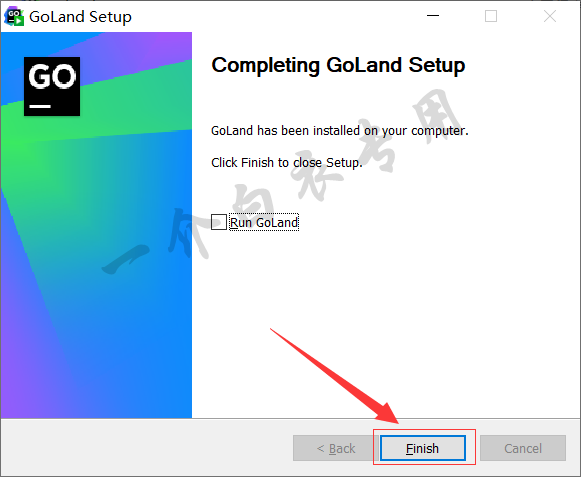The image size is (581, 477).
Task: Go to the previous page with Back
Action: coord(336,448)
